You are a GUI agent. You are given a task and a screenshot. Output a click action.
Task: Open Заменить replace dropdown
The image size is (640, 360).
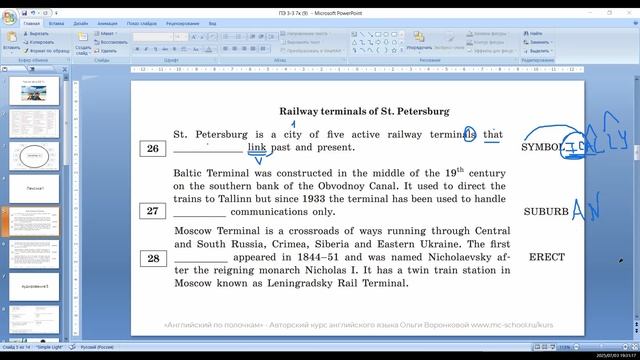pos(538,42)
